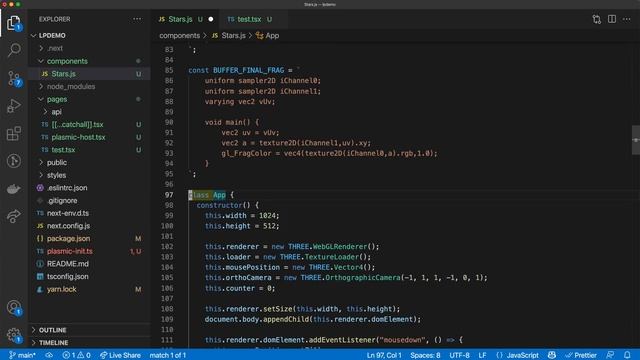This screenshot has height=360, width=640.
Task: Click components breadcrumb segment
Action: pyautogui.click(x=180, y=36)
